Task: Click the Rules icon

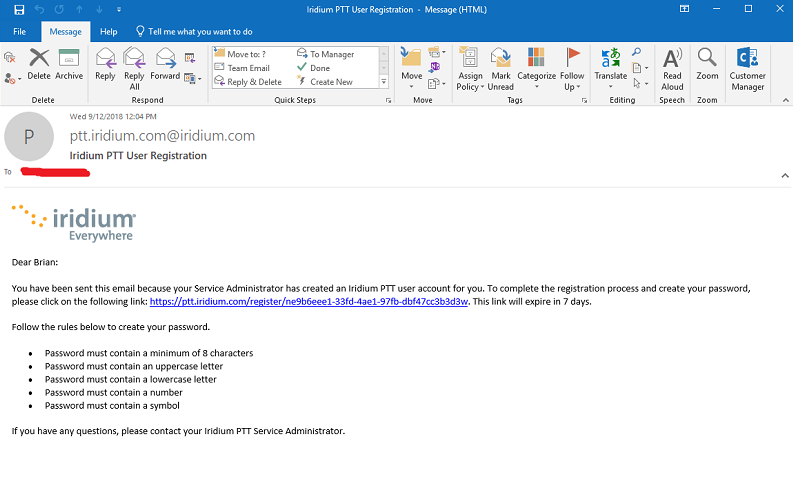Action: (436, 52)
